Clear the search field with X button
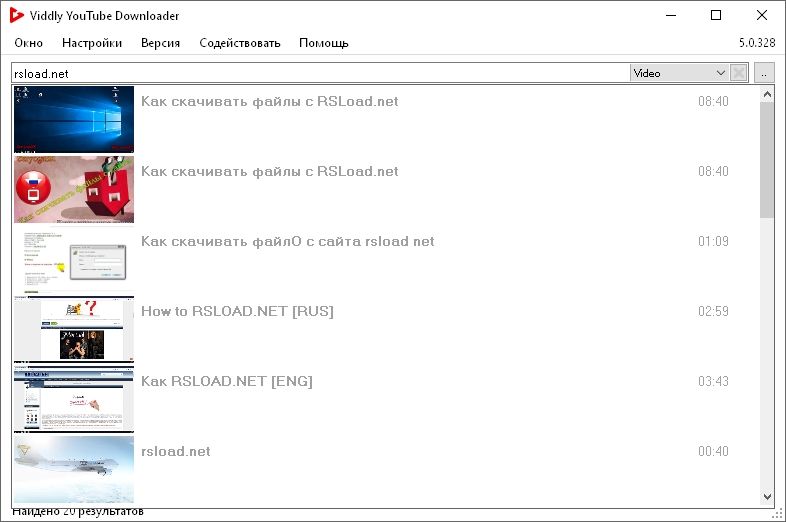 (739, 73)
